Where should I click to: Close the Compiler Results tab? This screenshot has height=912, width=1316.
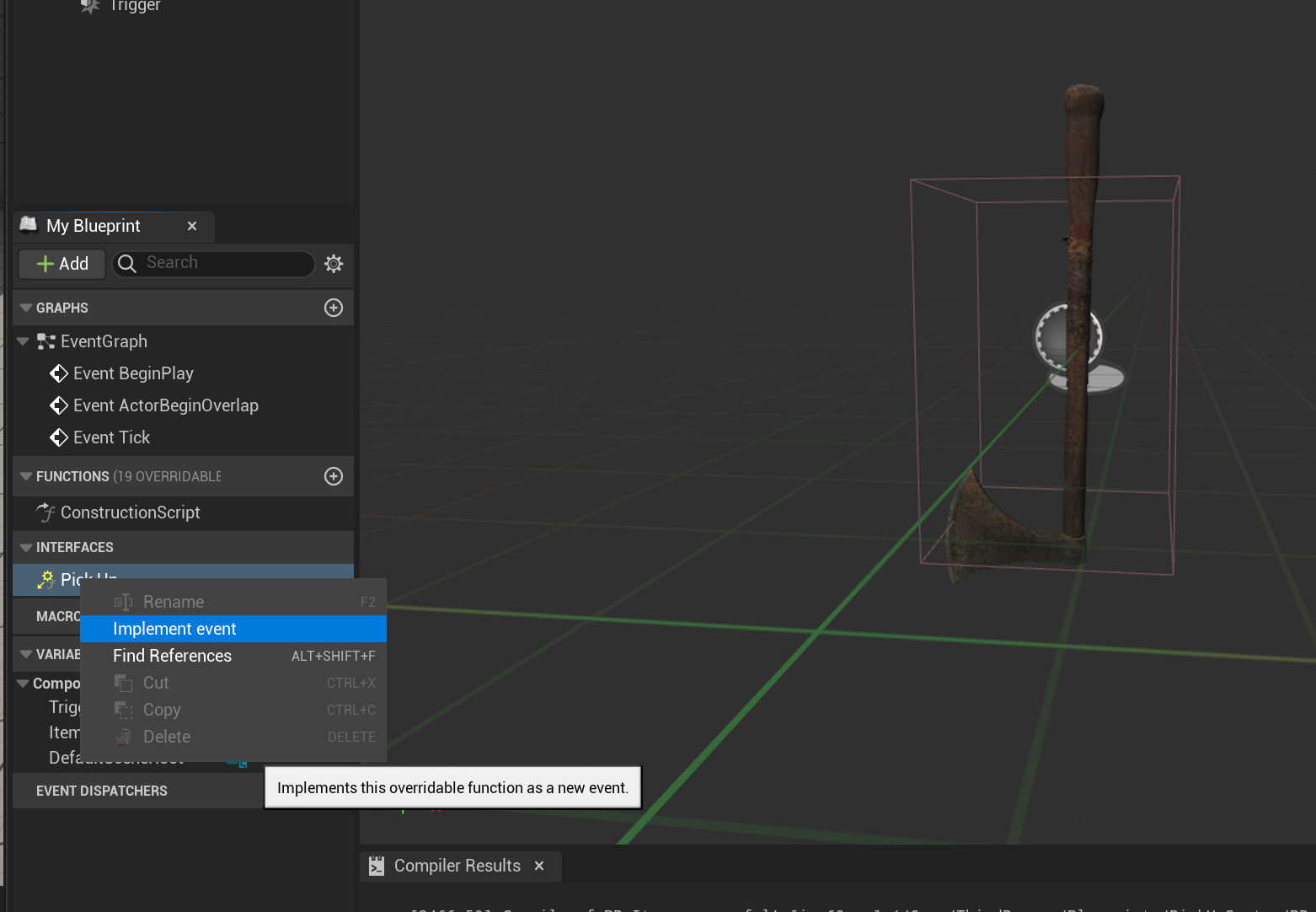[x=539, y=866]
